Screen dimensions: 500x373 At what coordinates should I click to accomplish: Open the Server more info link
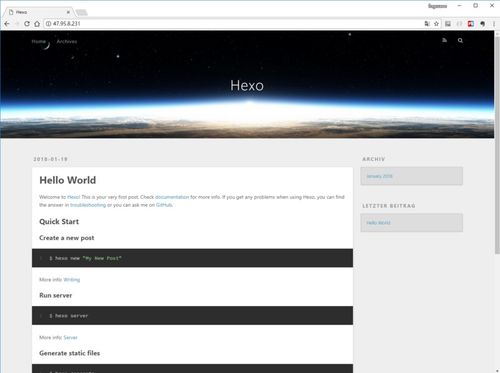[70, 338]
